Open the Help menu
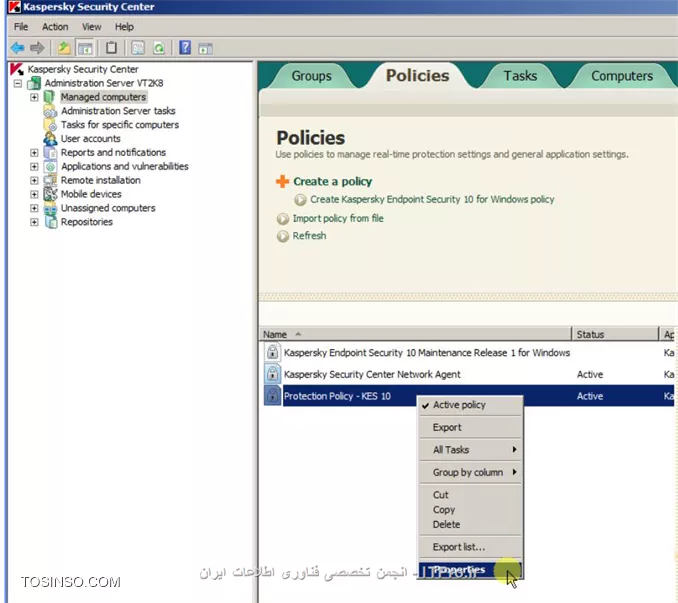 pyautogui.click(x=124, y=27)
